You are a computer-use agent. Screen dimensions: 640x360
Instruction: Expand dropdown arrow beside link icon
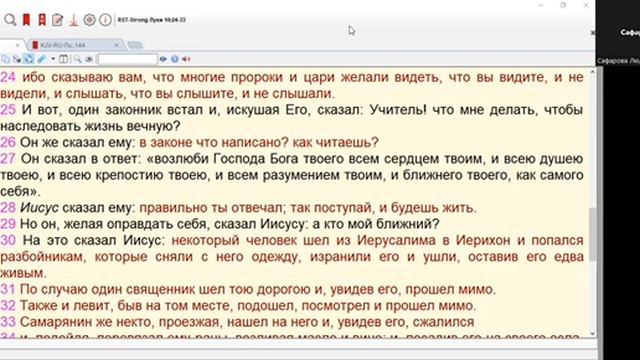pyautogui.click(x=53, y=59)
